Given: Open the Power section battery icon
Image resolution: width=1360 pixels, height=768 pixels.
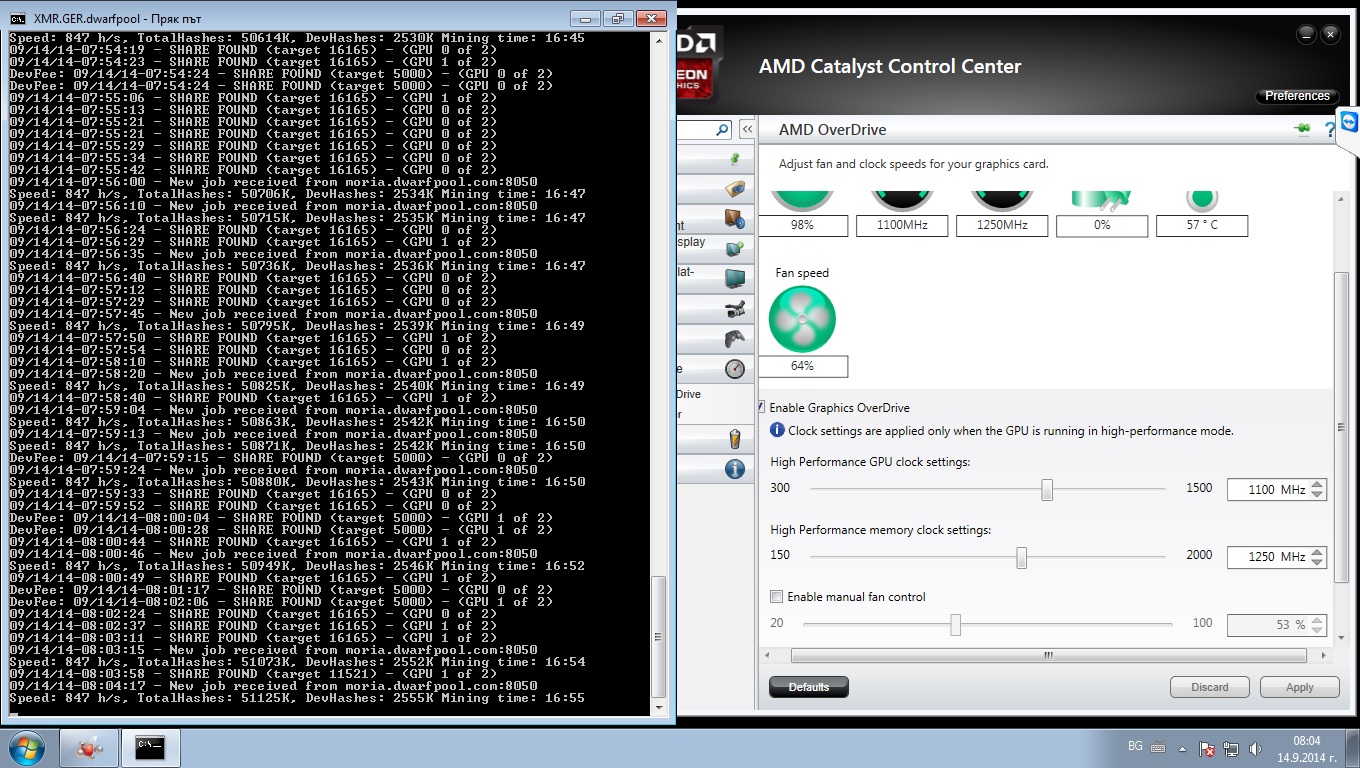Looking at the screenshot, I should point(735,438).
